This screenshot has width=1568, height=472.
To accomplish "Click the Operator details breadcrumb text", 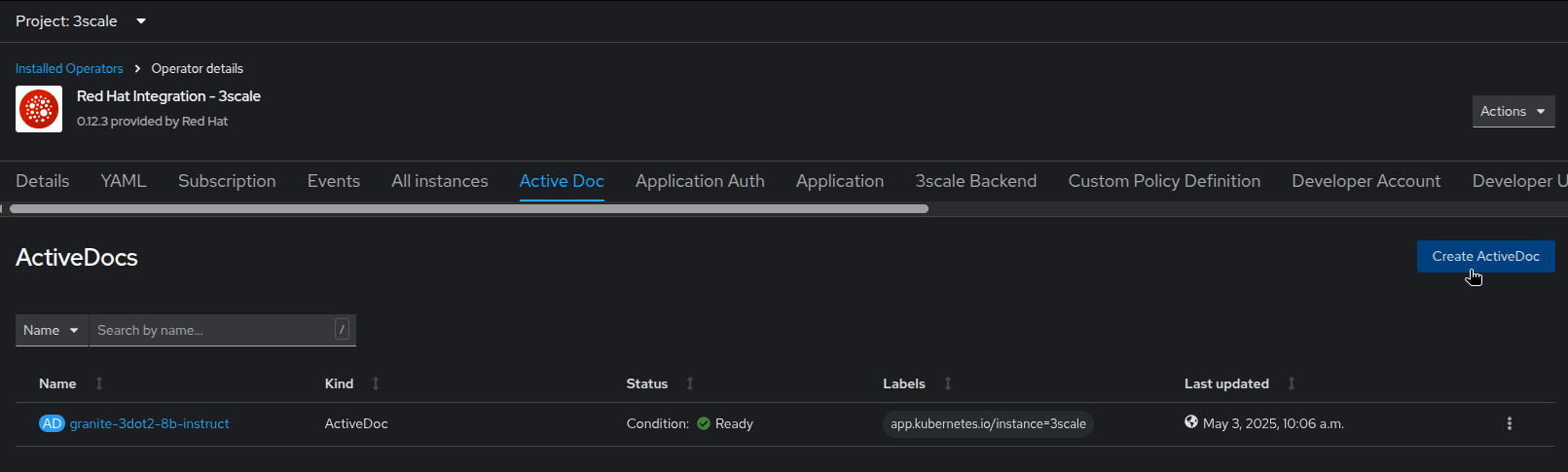I will point(198,69).
